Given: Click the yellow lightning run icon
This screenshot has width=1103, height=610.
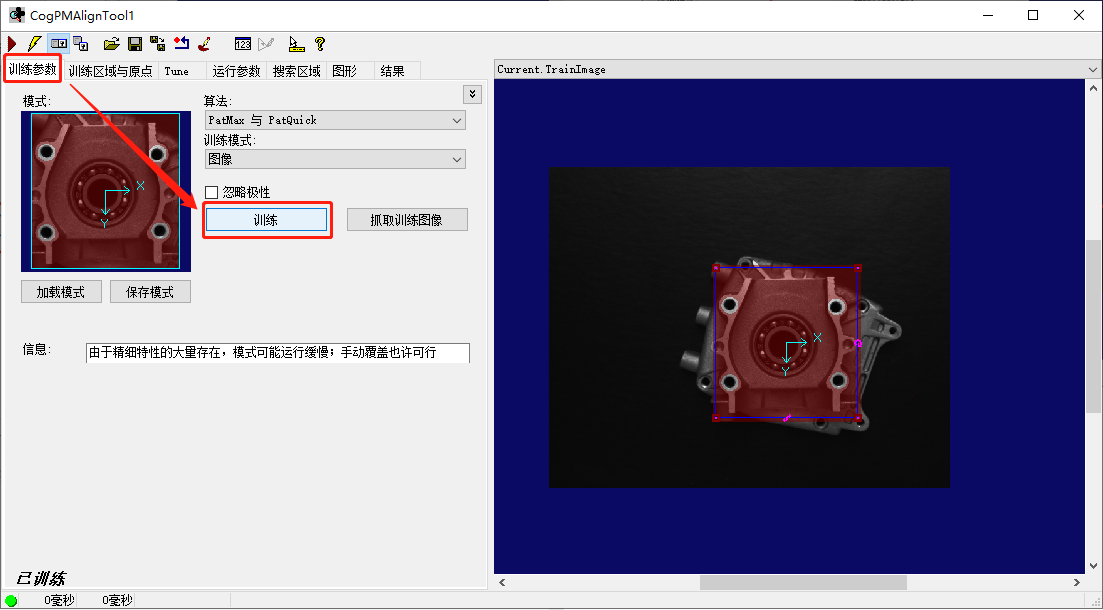Looking at the screenshot, I should 34,43.
